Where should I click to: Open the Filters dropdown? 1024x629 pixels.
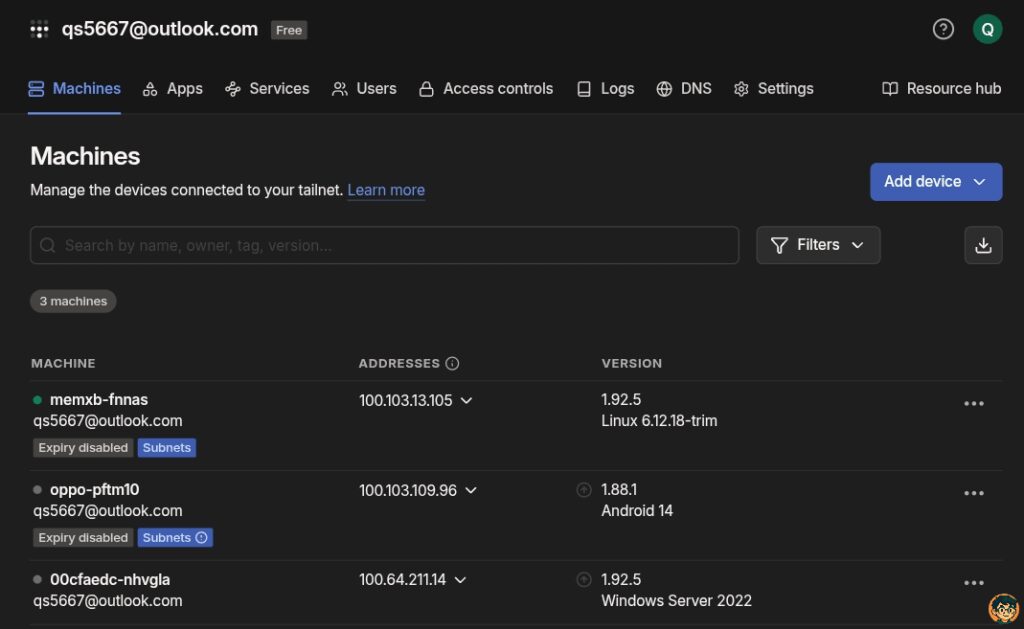(818, 245)
